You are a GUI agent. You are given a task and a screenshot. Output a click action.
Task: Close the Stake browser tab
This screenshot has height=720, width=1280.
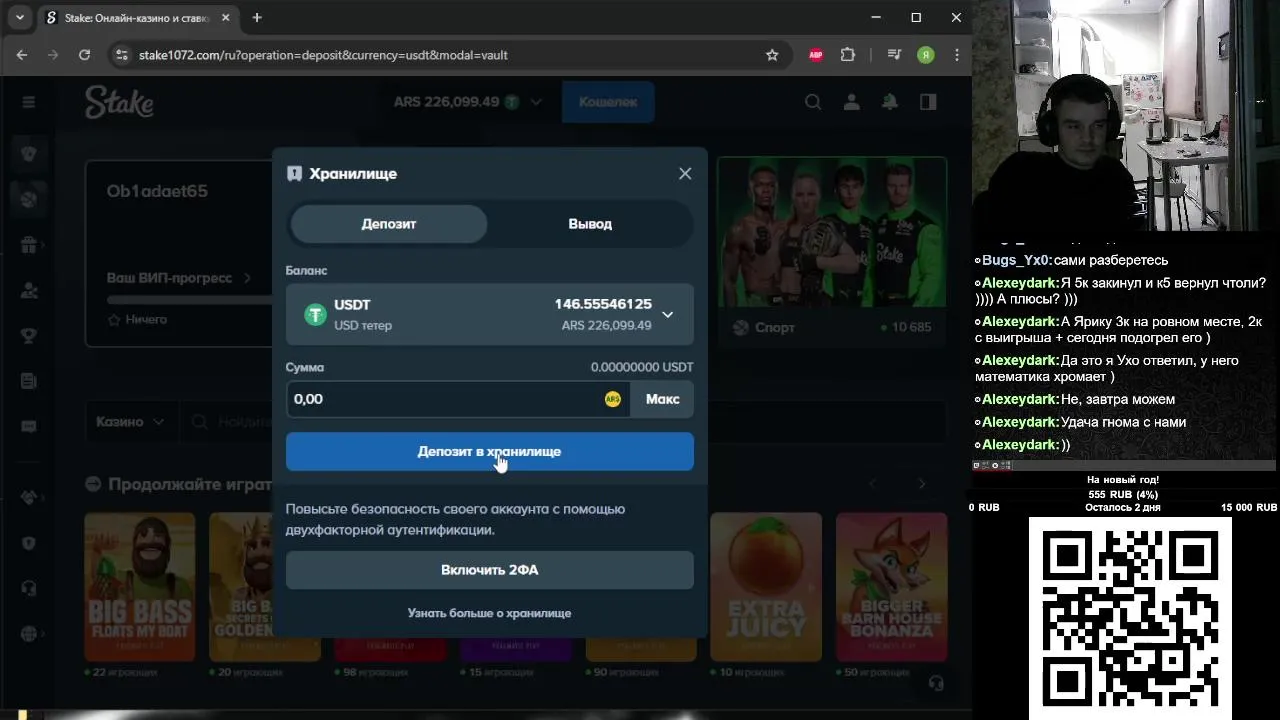(227, 18)
